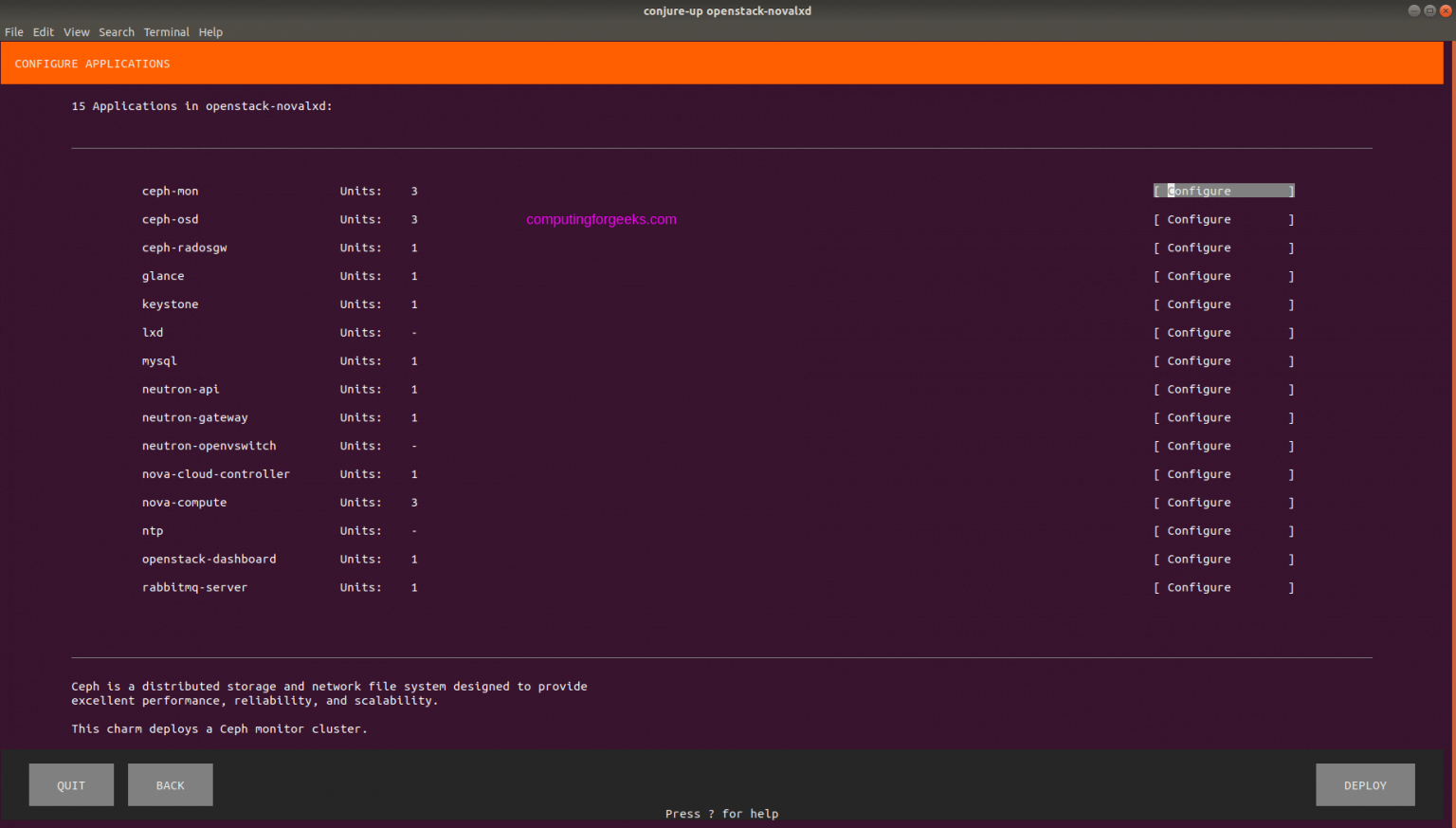Configure the rabbitmq-server application
1456x828 pixels.
click(1223, 587)
